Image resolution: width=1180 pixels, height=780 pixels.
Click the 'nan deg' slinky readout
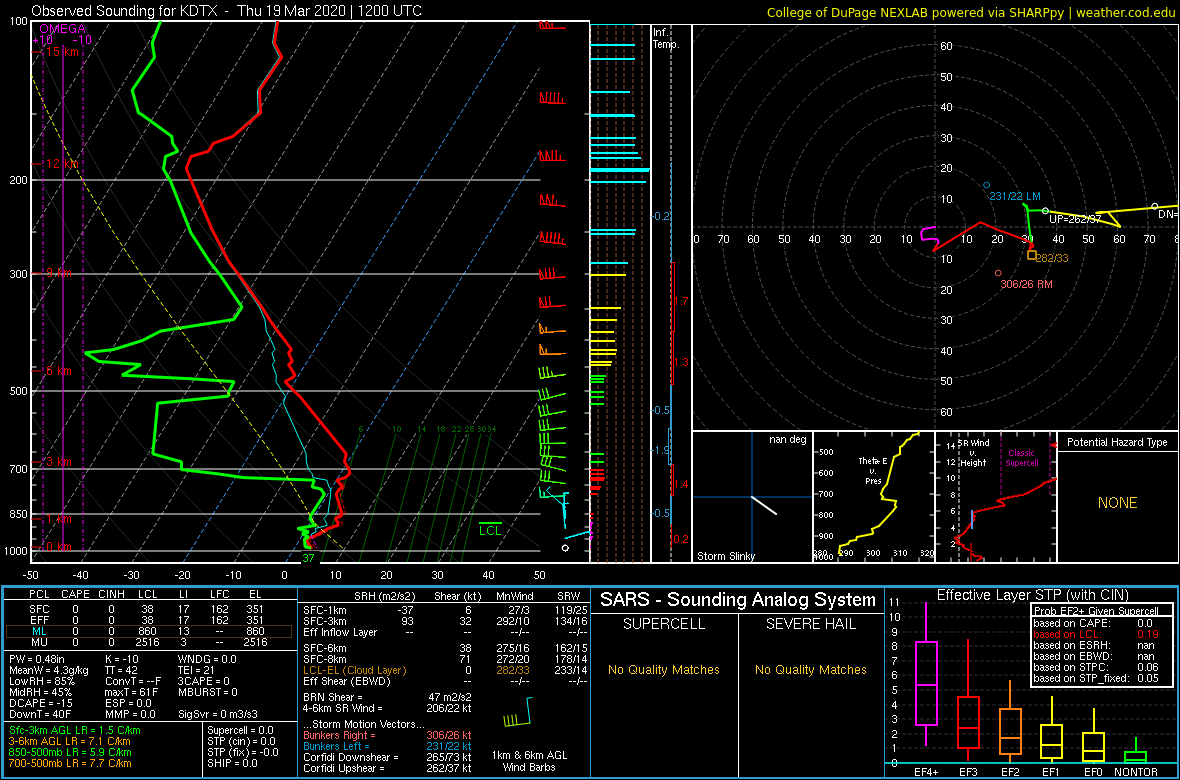coord(787,440)
